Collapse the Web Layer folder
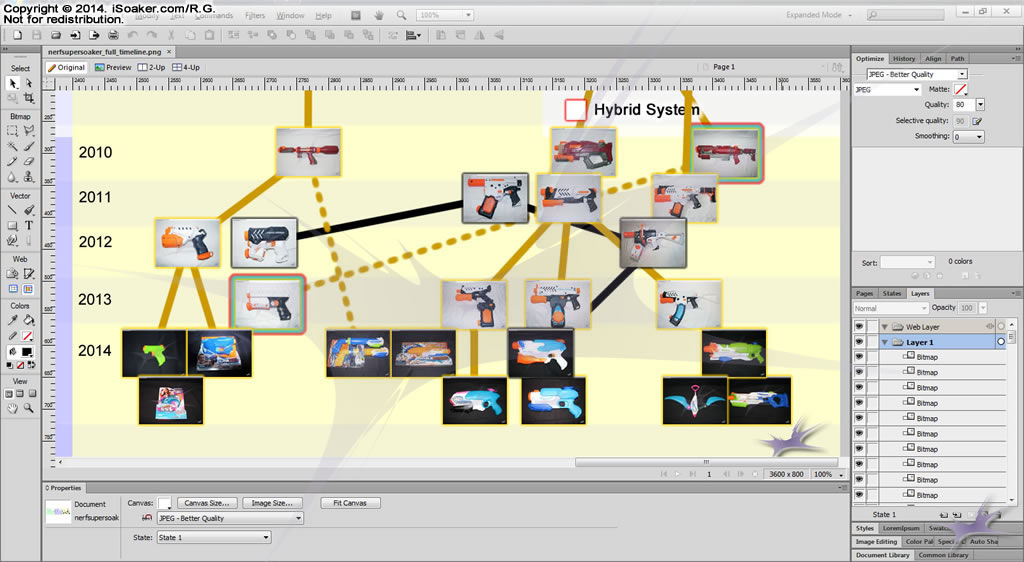 click(885, 326)
